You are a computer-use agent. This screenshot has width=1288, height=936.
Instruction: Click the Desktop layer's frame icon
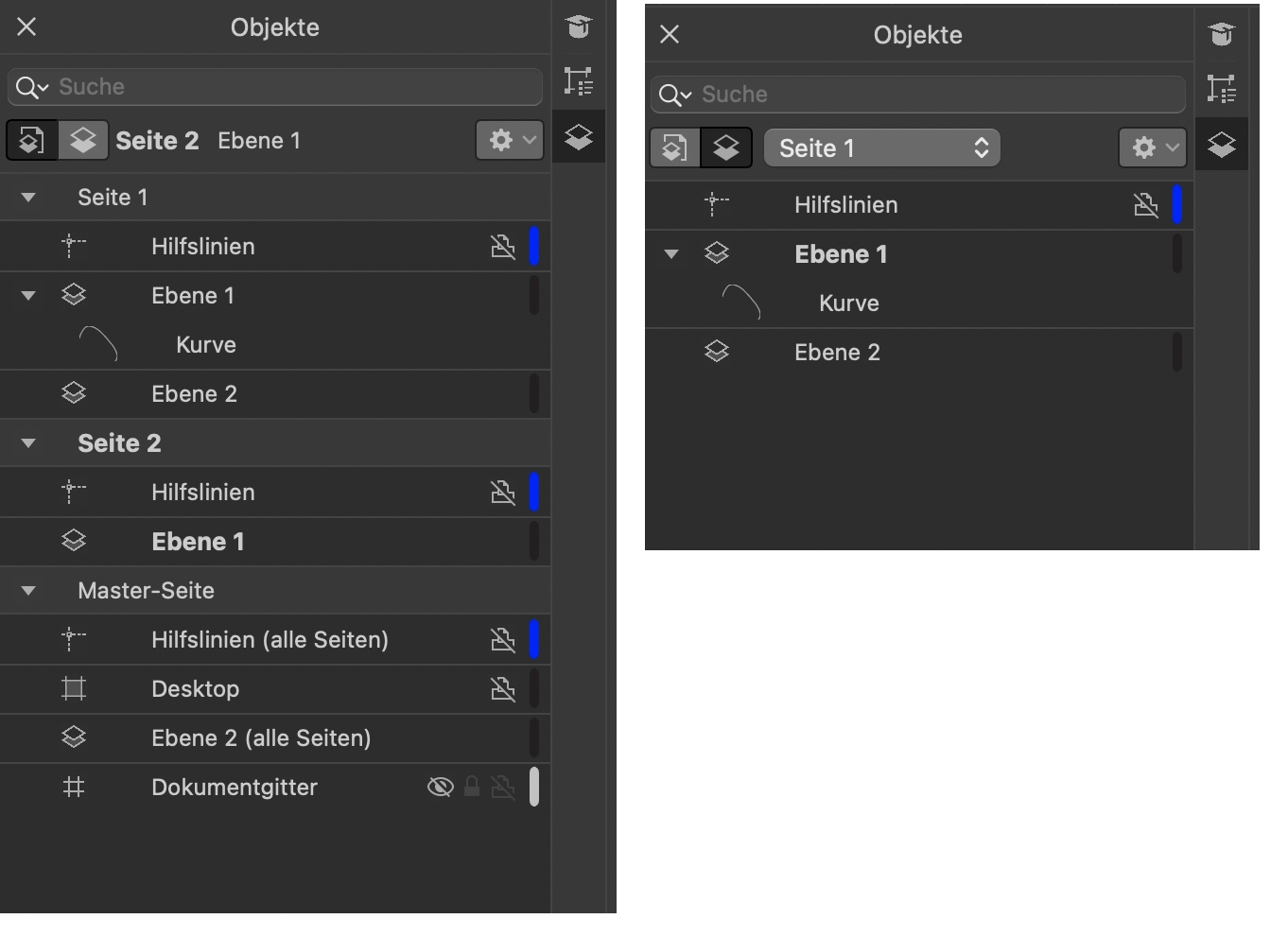[x=73, y=689]
